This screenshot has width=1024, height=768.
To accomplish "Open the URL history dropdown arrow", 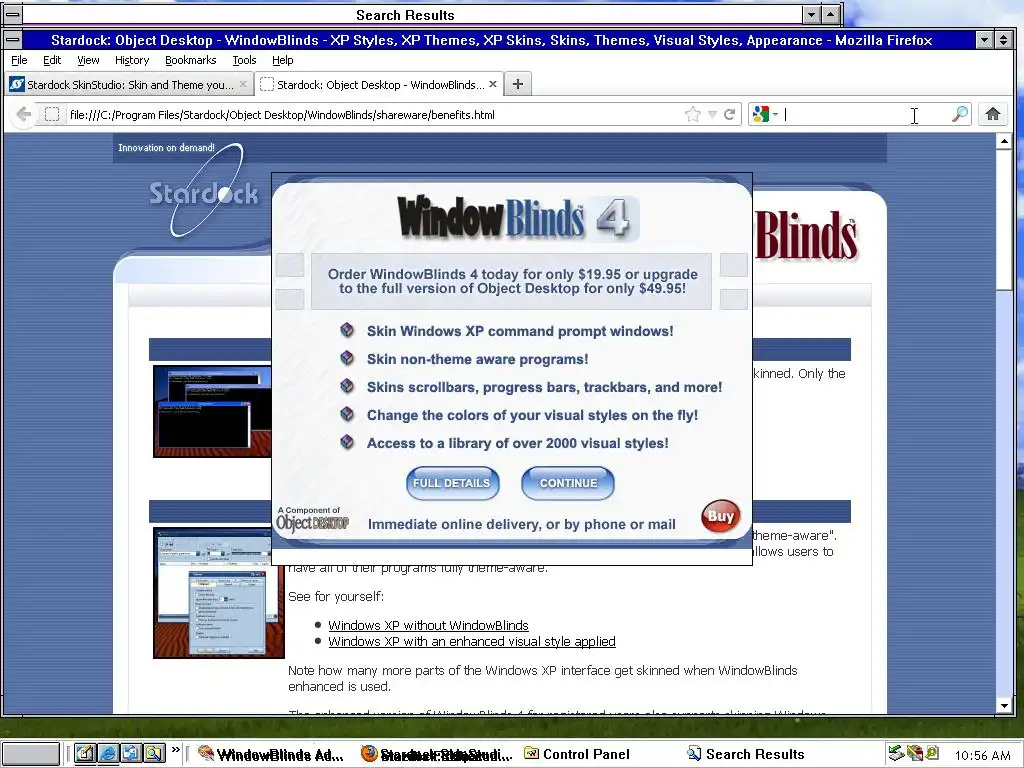I will 712,114.
